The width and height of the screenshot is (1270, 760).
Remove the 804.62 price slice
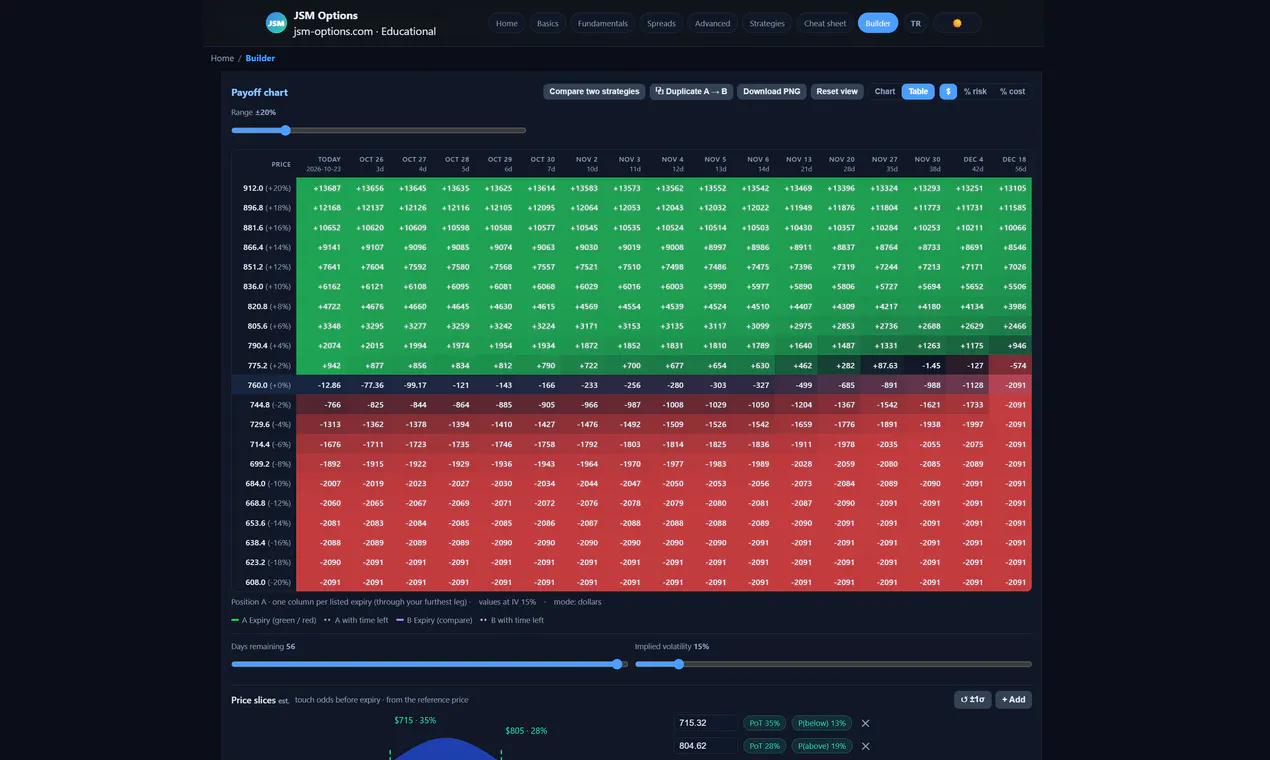pos(866,746)
